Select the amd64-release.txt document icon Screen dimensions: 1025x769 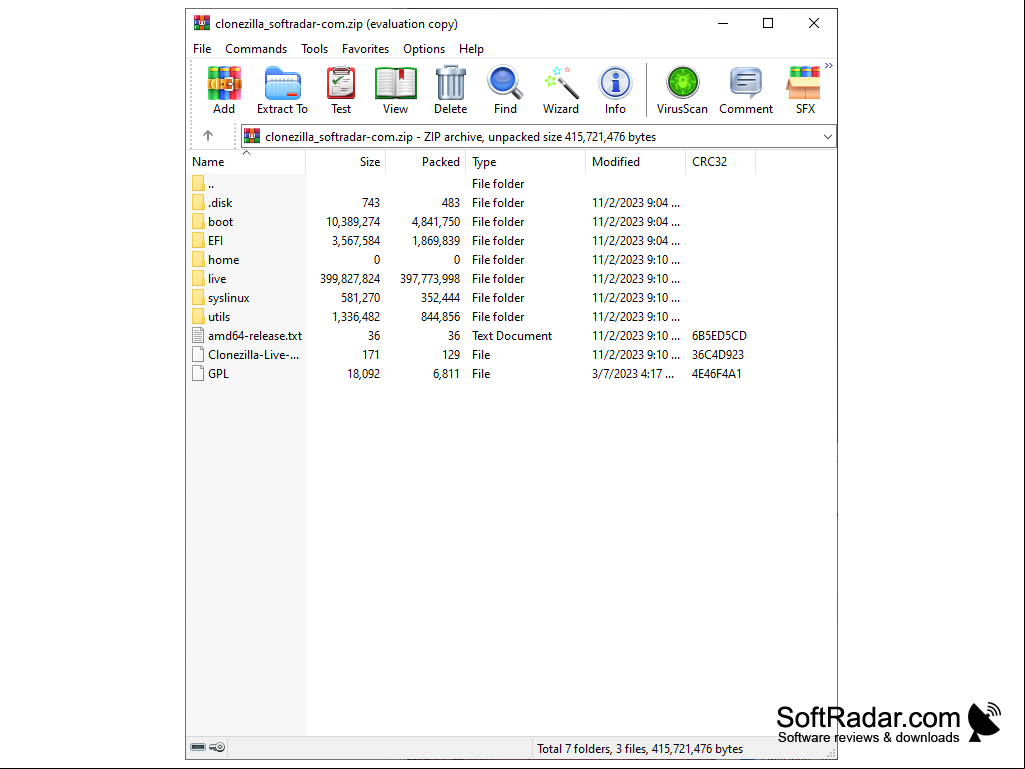tap(198, 335)
